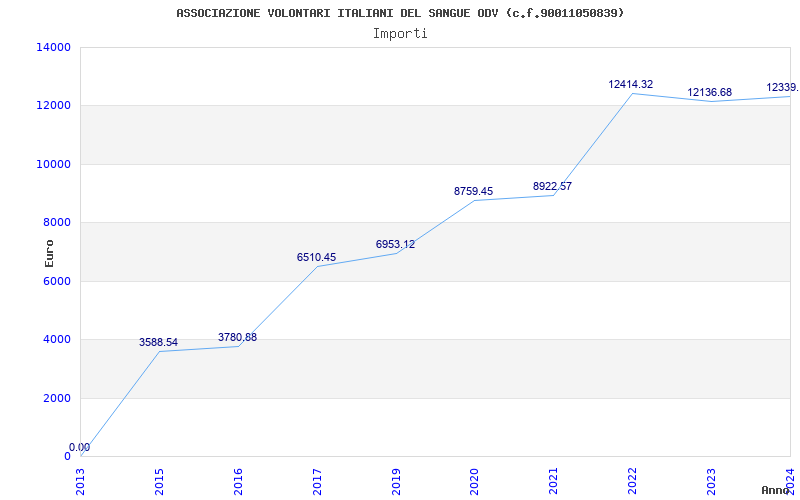Click the 2023 x-axis tick label
Screen dimensions: 800x500
click(711, 482)
